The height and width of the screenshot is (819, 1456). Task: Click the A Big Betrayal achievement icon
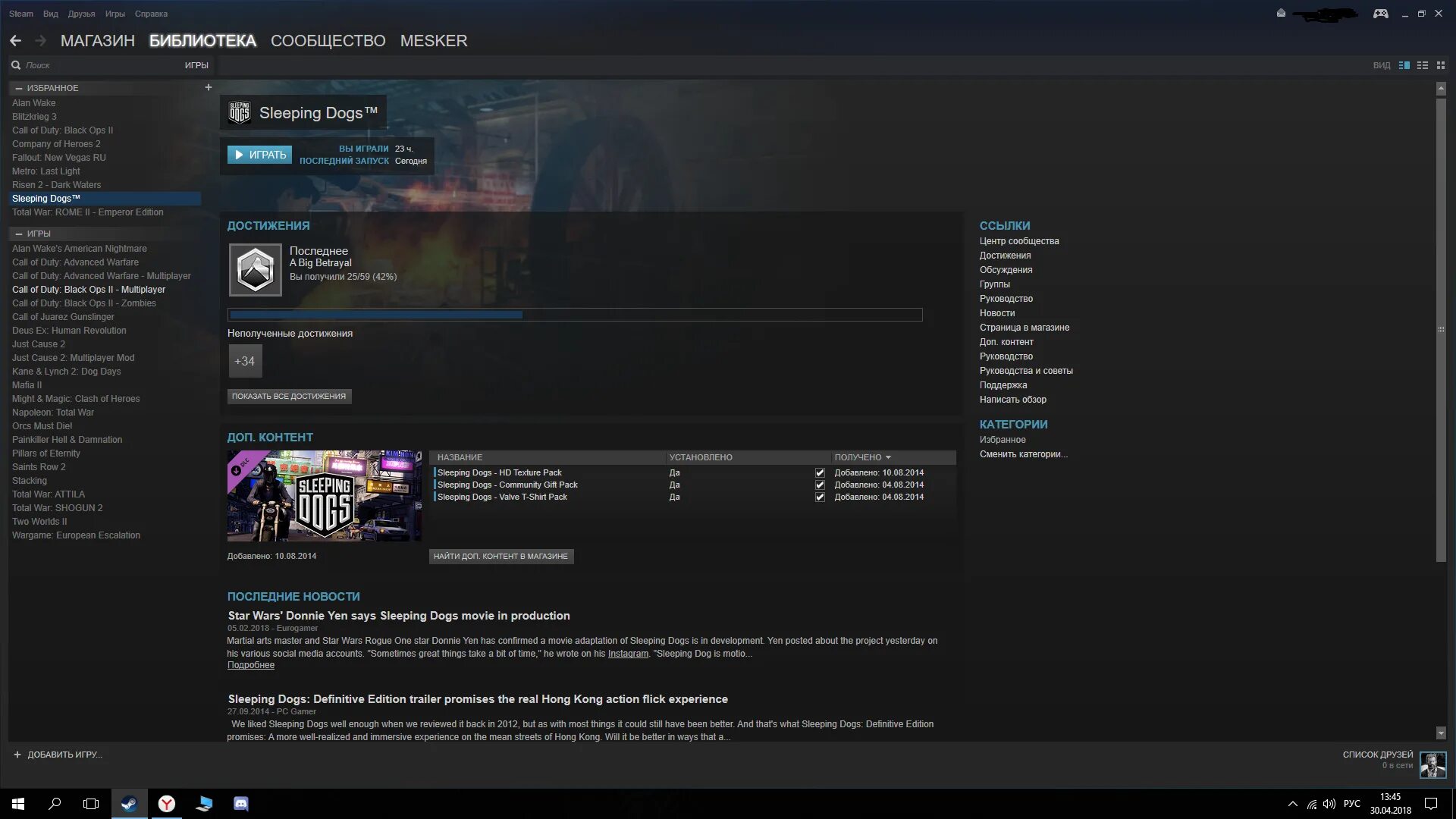[x=256, y=270]
